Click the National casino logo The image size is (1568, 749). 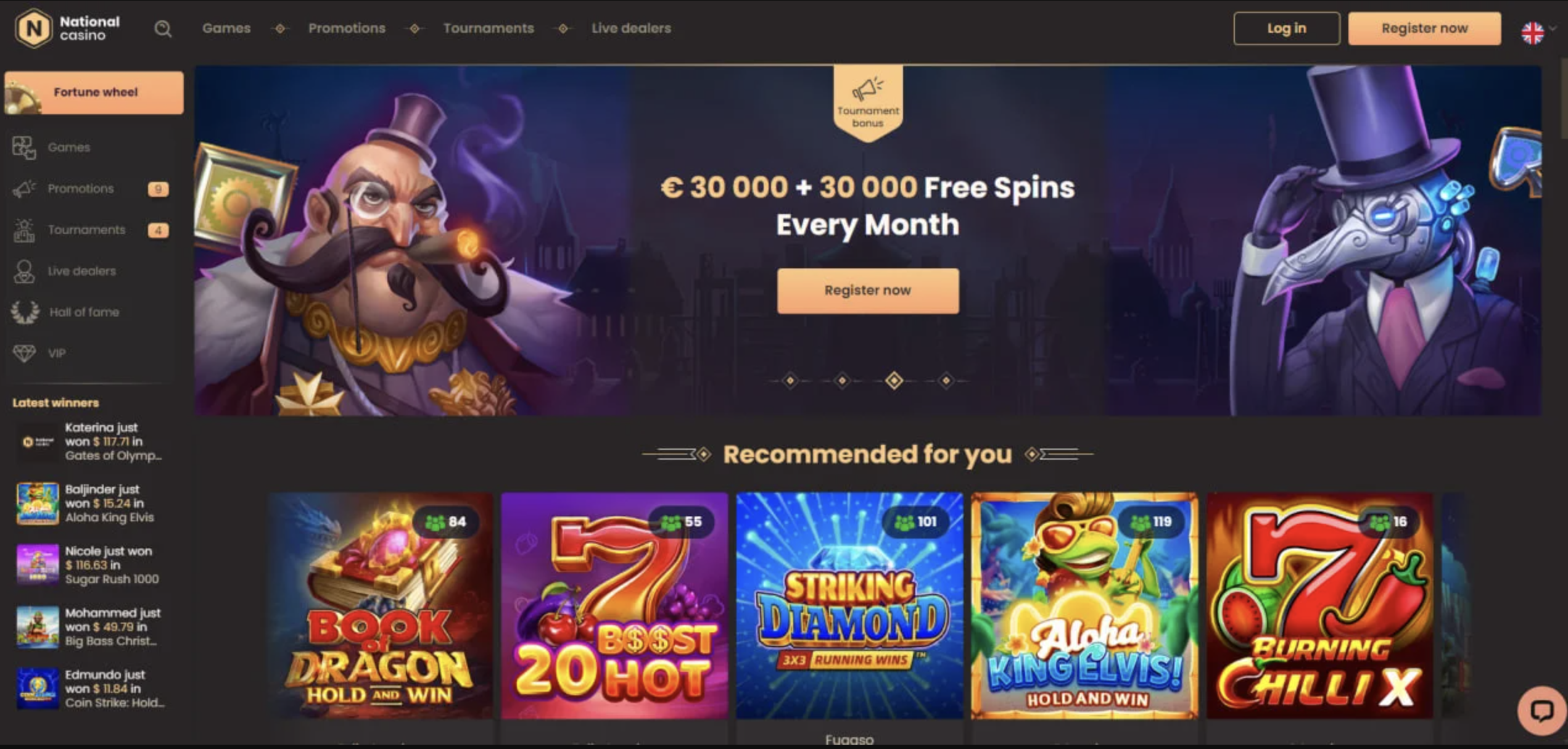67,28
